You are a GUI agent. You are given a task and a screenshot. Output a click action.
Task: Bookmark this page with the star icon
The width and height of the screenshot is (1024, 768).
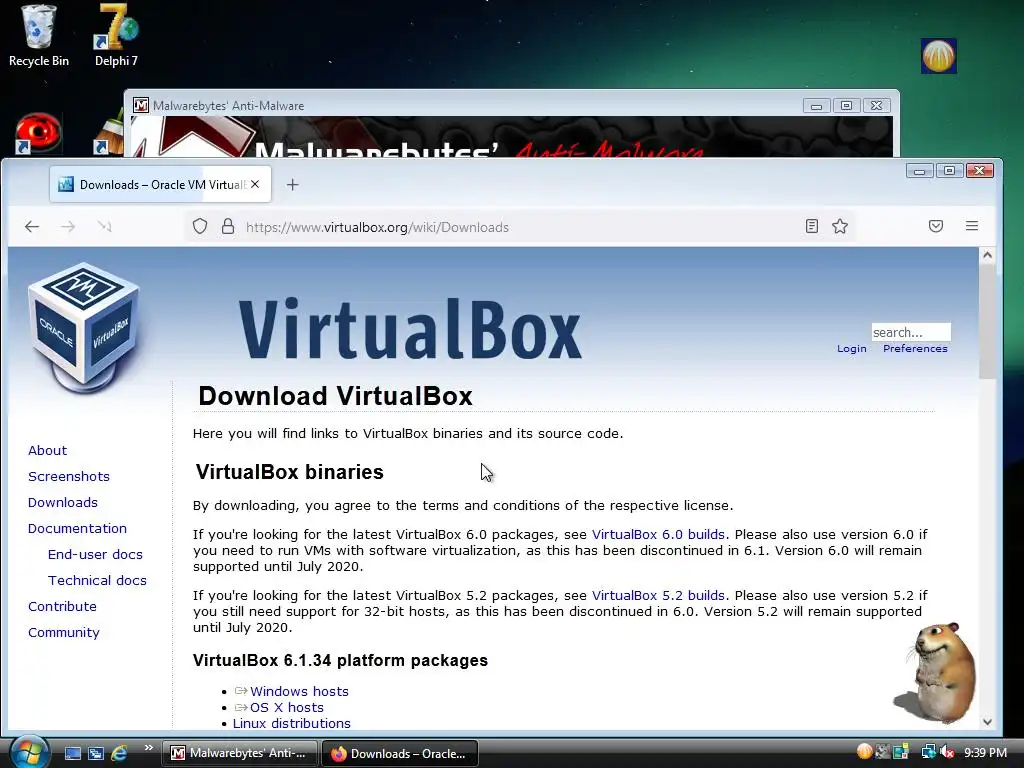click(x=840, y=226)
